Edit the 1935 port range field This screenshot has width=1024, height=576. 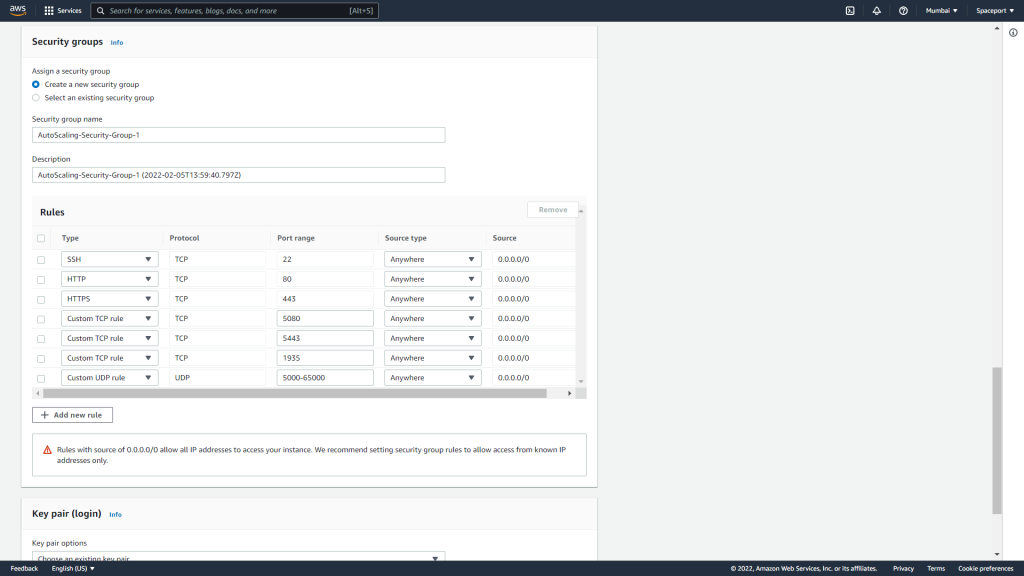click(x=325, y=358)
